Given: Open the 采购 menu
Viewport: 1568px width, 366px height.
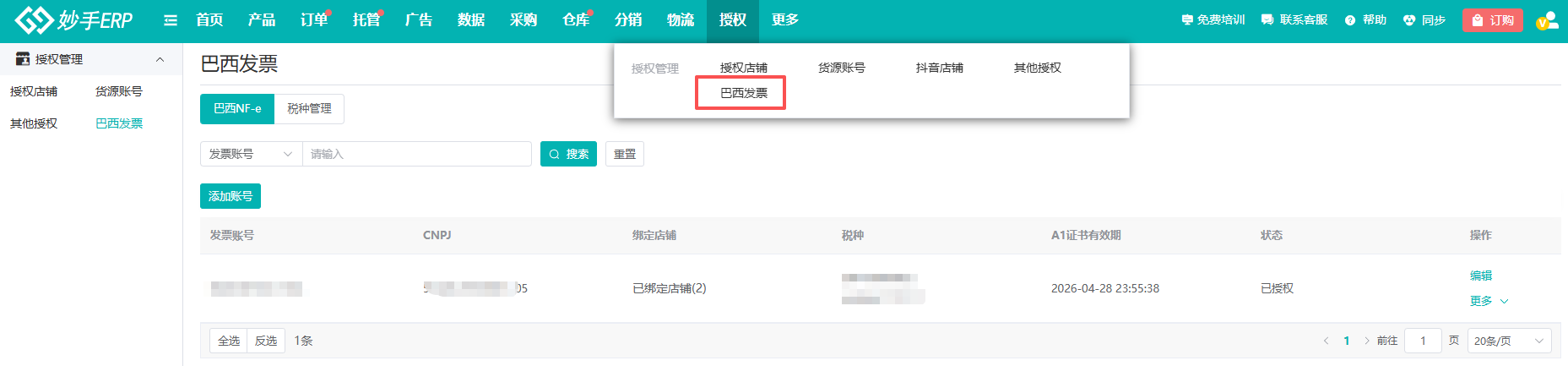Looking at the screenshot, I should [524, 19].
